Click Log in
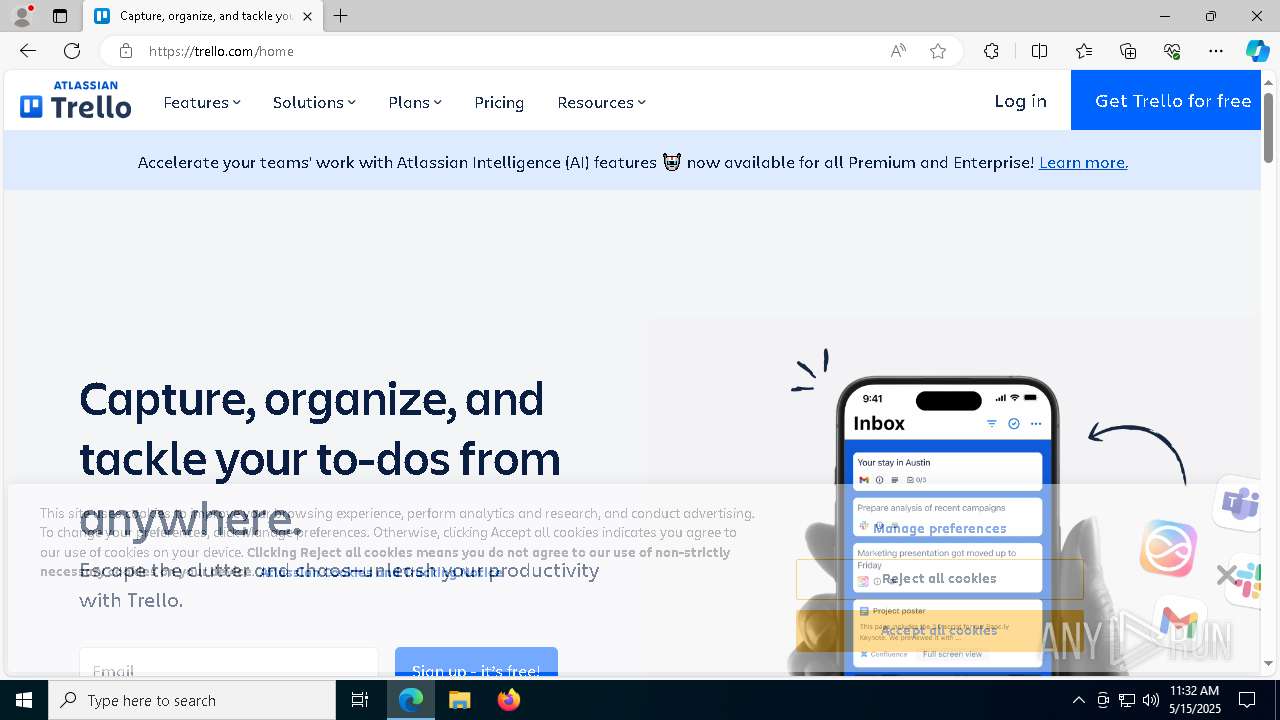Viewport: 1280px width, 720px height. coord(1020,100)
